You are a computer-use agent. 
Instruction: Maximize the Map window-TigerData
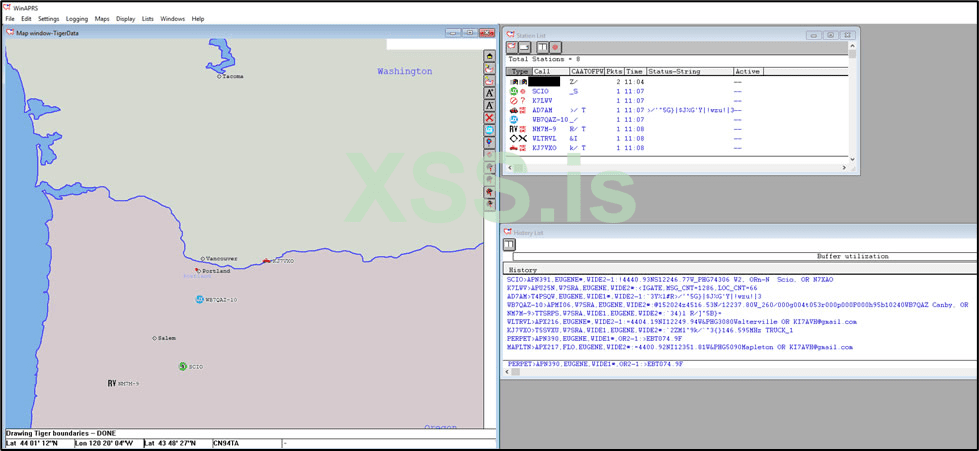coord(470,32)
